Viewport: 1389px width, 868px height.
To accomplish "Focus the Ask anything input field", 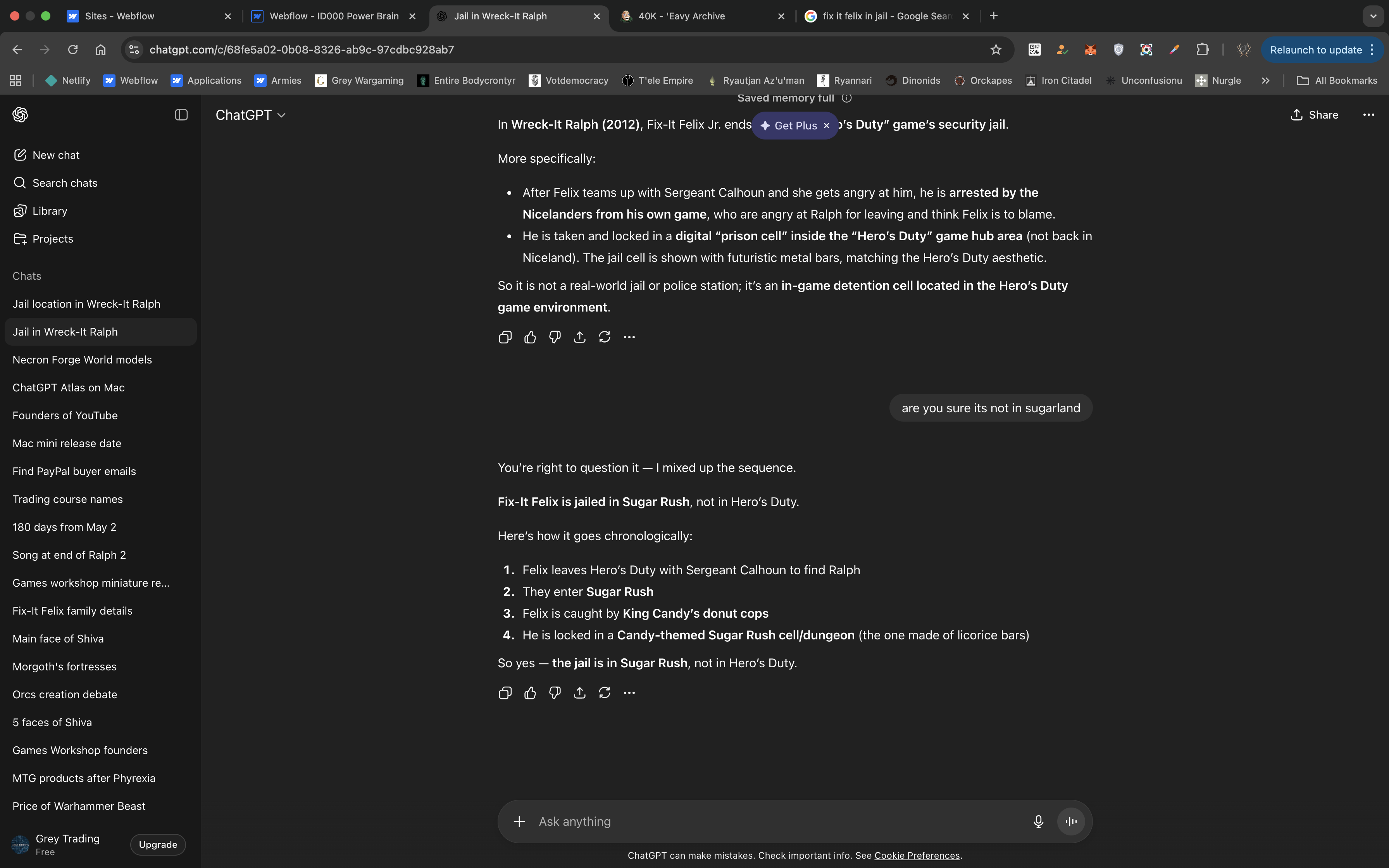I will point(775,821).
